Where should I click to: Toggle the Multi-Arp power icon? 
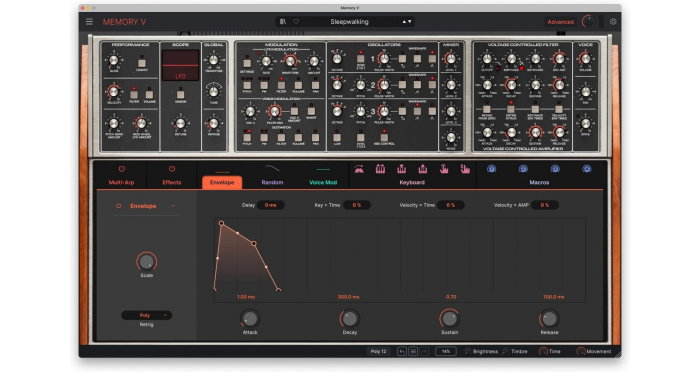click(121, 169)
